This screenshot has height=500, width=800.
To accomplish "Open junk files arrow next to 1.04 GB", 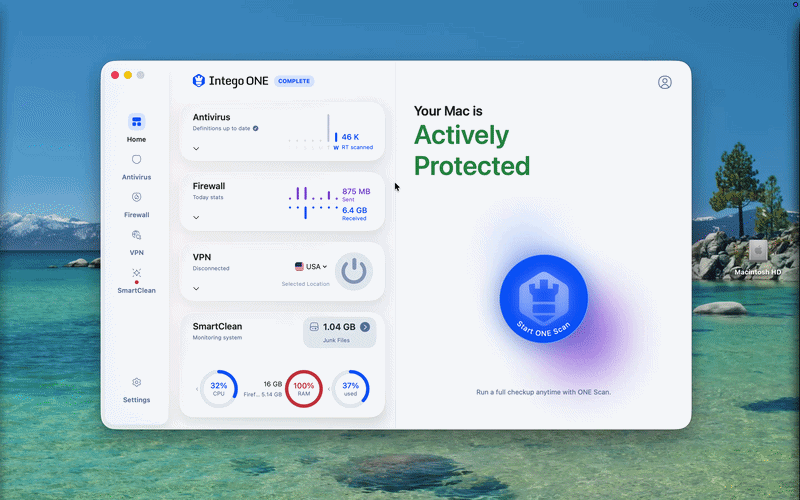I will pyautogui.click(x=365, y=327).
